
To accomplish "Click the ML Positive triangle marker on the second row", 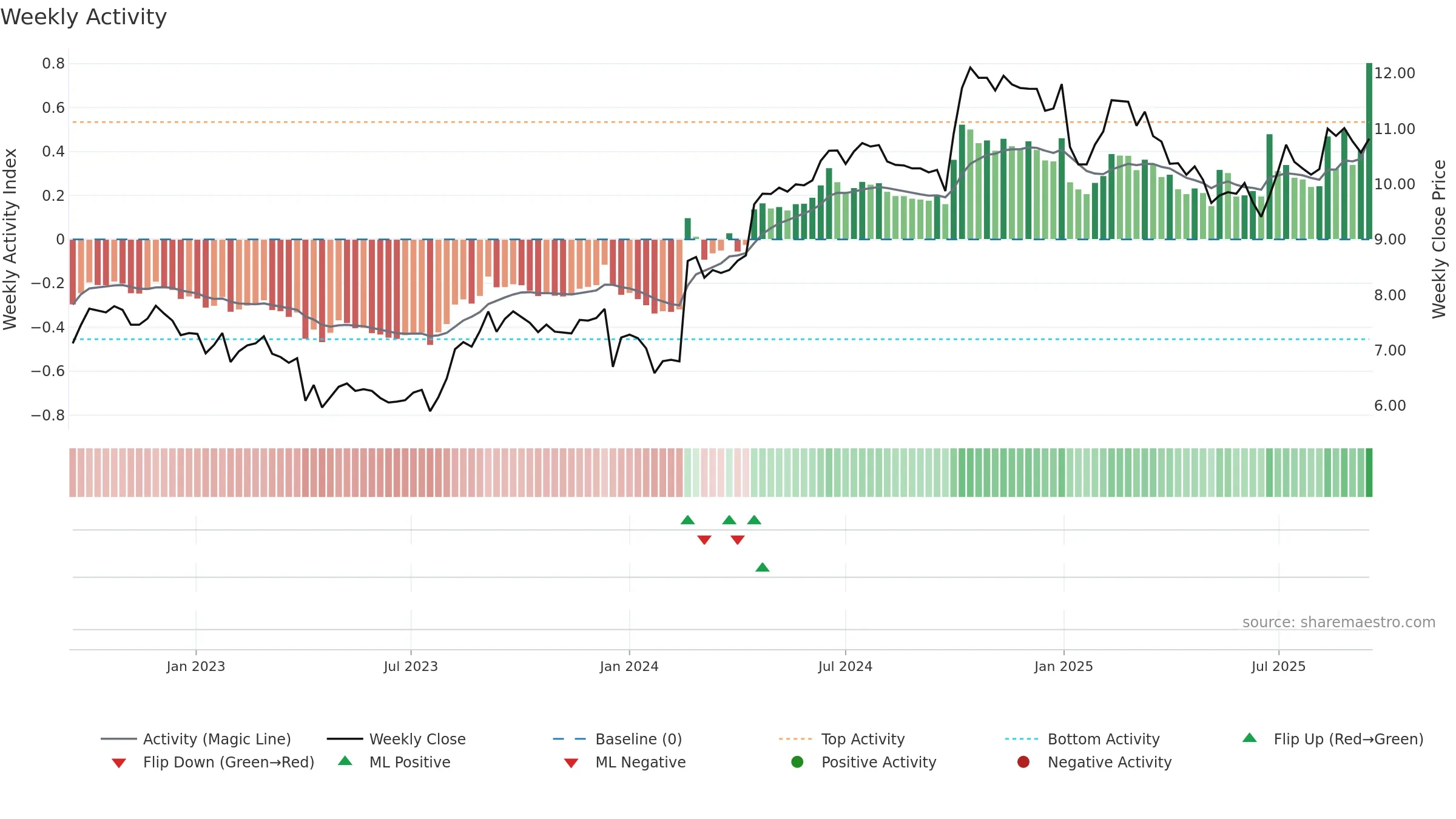I will 763,567.
